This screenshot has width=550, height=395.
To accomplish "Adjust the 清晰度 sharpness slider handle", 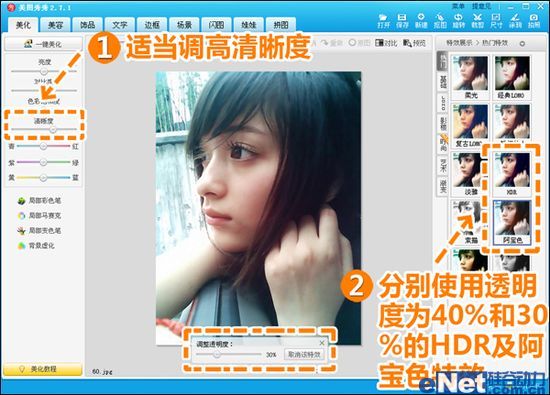I will pos(53,129).
